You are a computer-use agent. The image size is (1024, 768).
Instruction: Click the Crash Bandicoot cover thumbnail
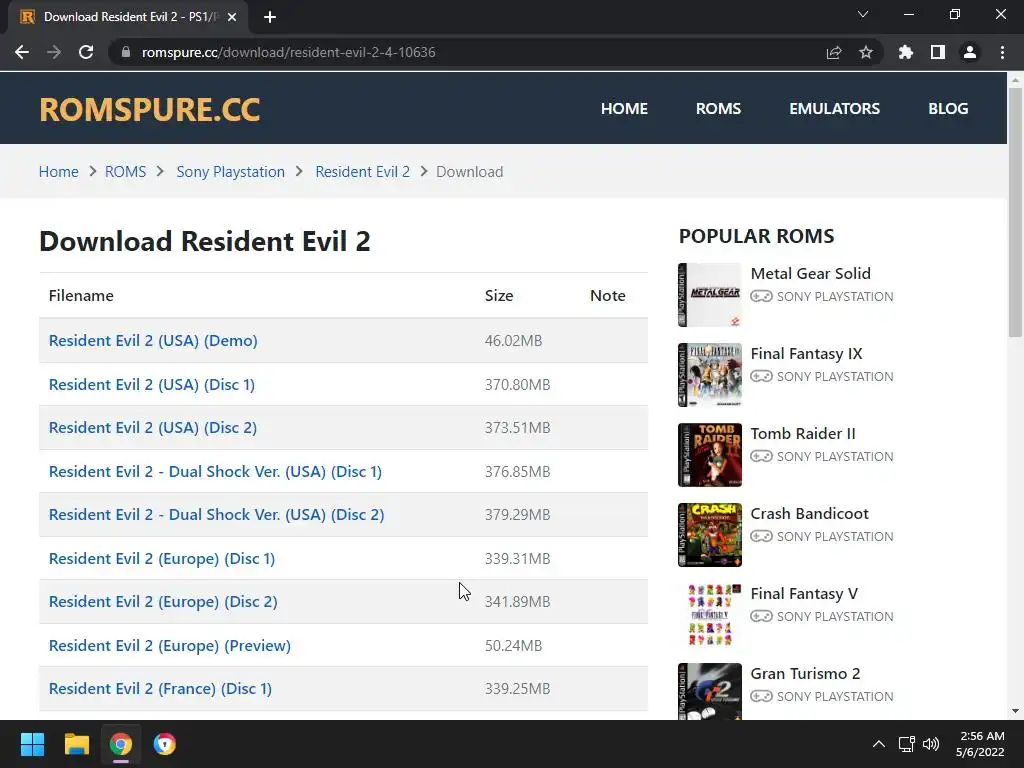710,535
